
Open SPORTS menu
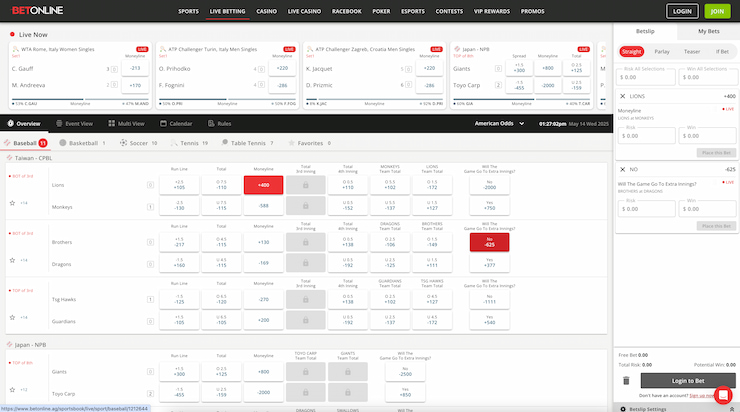point(188,11)
